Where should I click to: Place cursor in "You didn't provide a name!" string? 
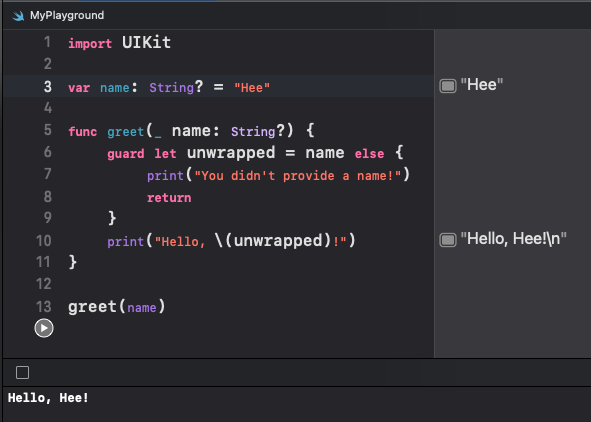(297, 176)
